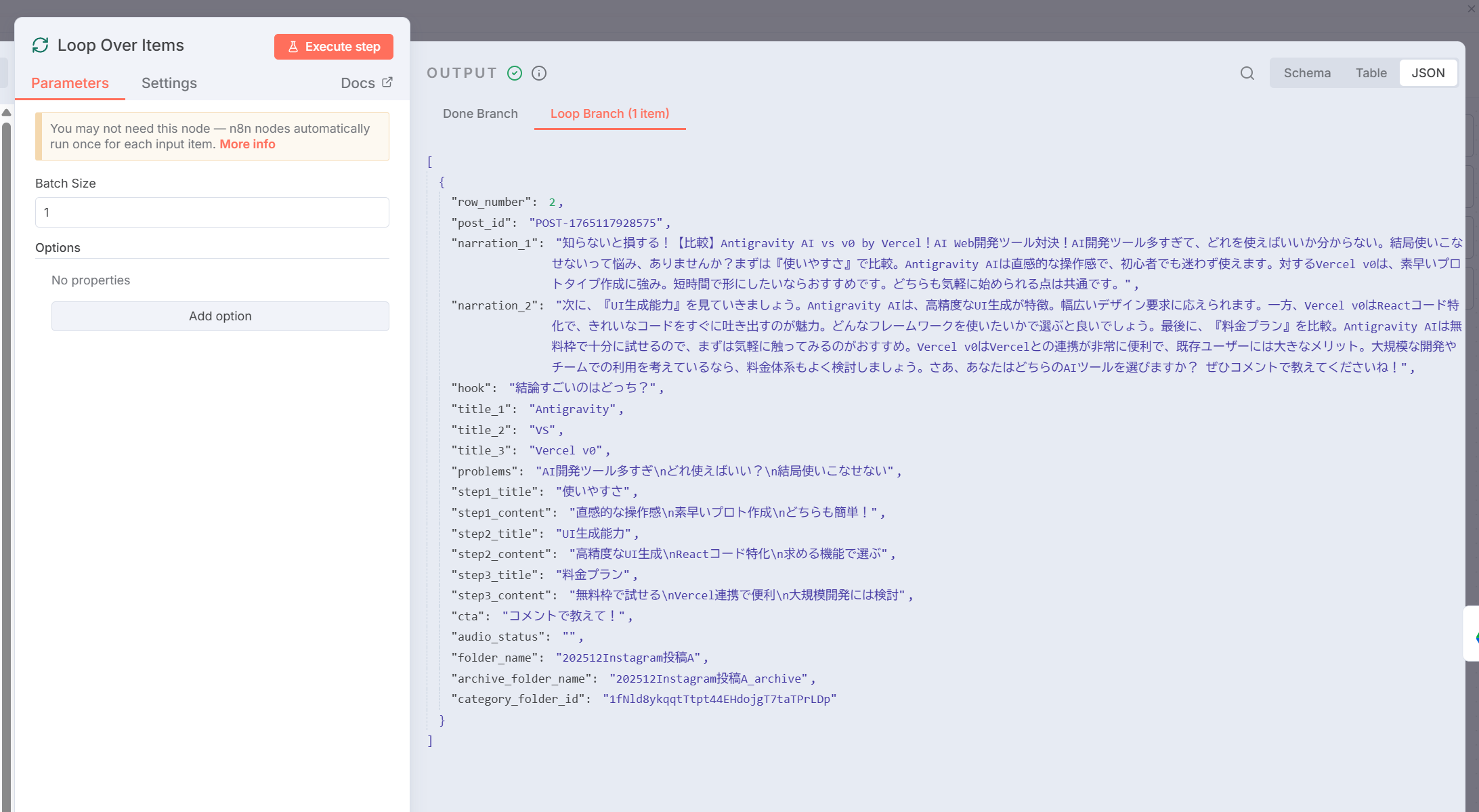Follow the More info link

[247, 144]
